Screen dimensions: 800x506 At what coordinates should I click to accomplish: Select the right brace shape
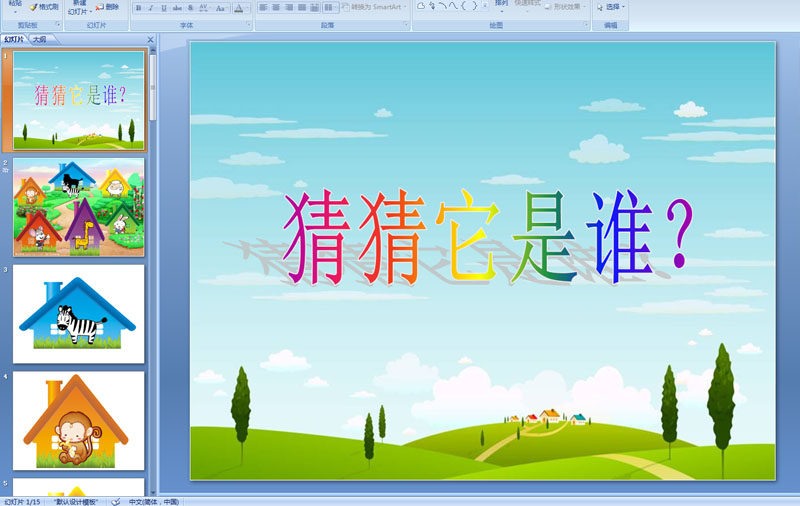[474, 6]
